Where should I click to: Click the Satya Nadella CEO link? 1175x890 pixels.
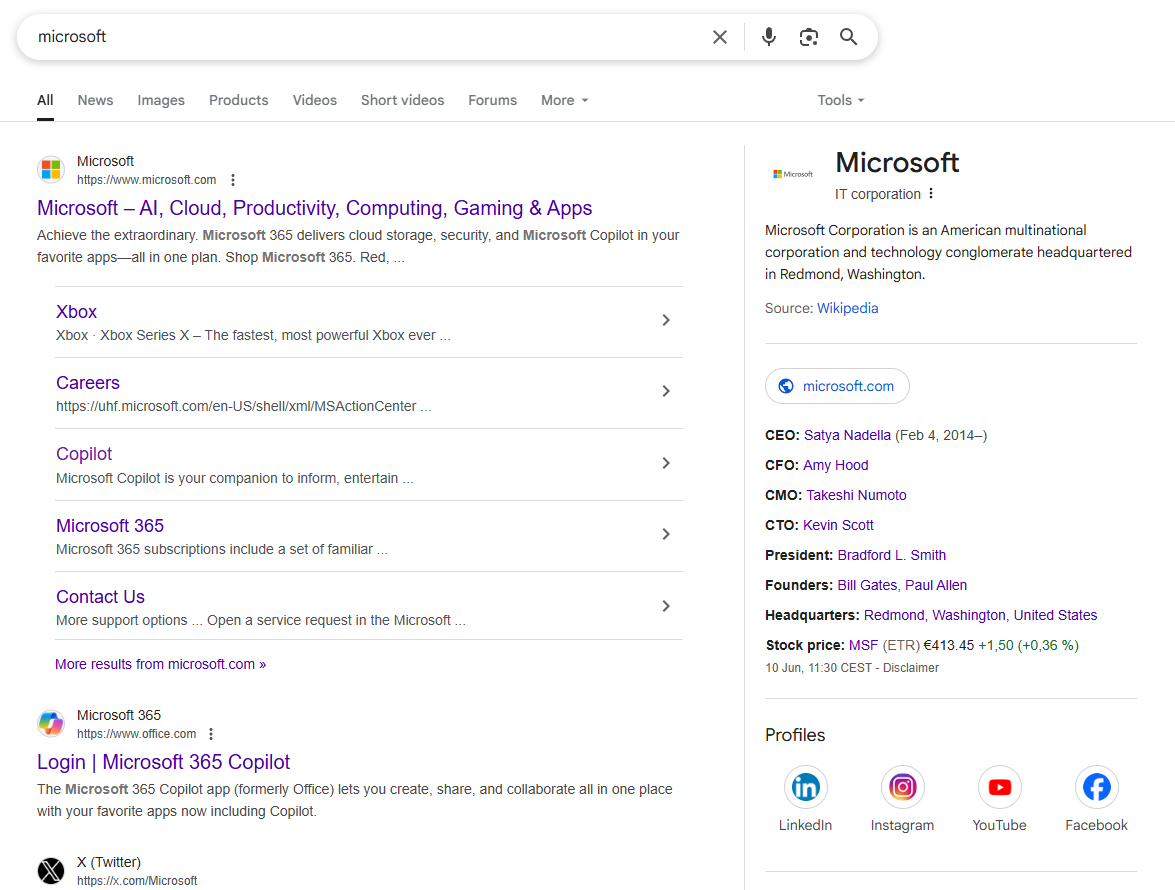pyautogui.click(x=848, y=435)
